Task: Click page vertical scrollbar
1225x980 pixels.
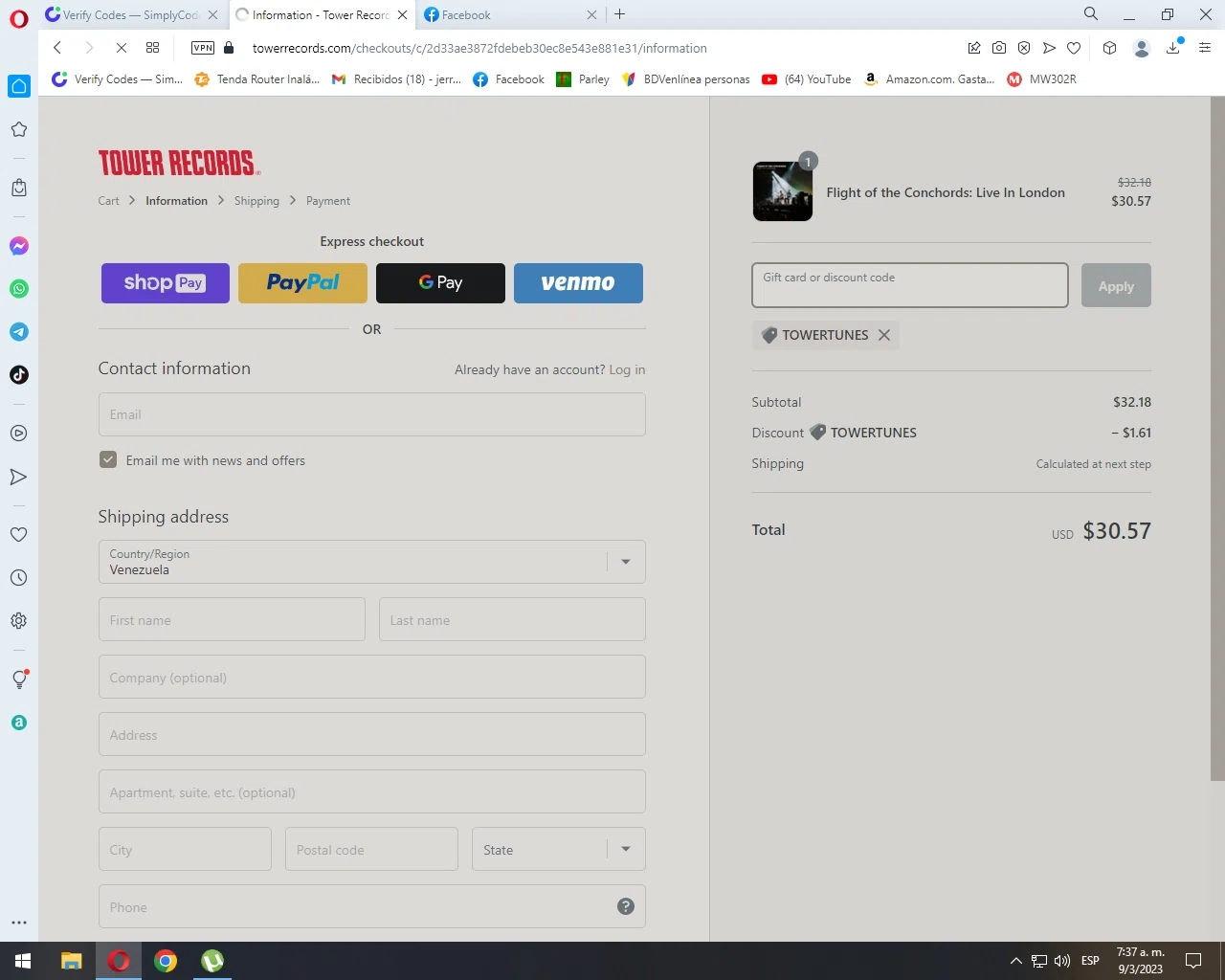Action: point(1217,438)
